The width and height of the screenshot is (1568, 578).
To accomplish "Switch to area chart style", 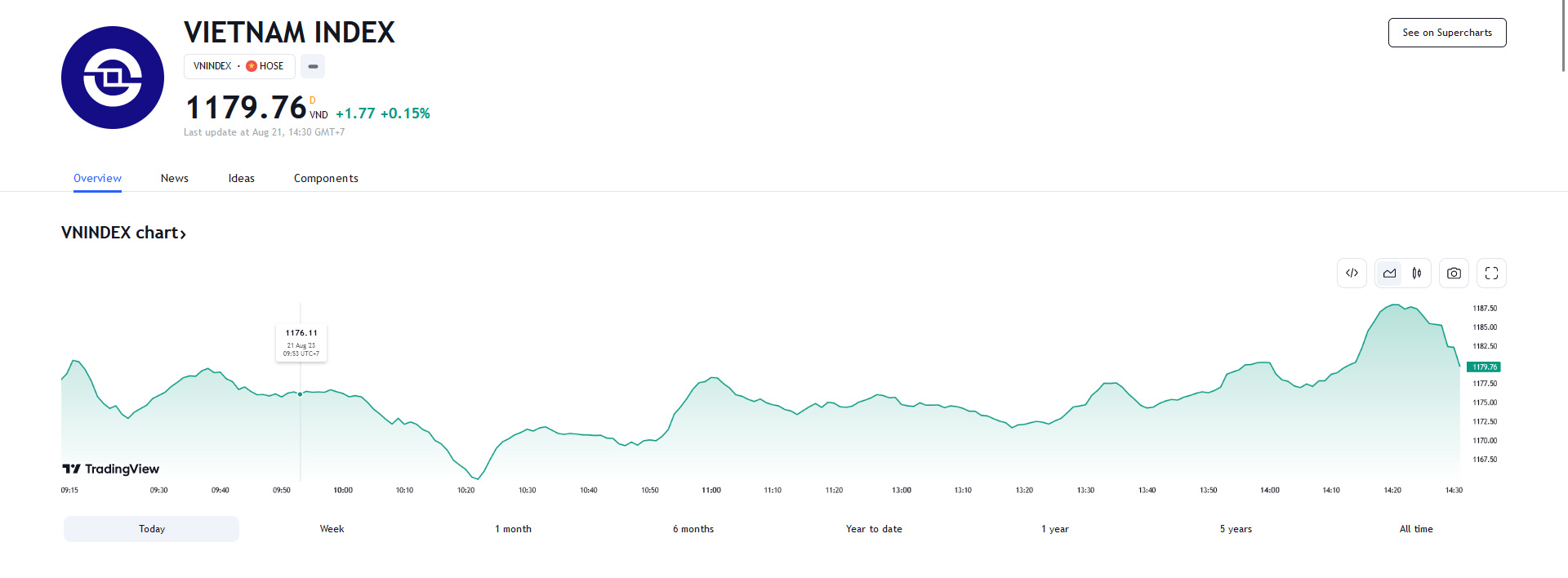I will tap(1389, 273).
